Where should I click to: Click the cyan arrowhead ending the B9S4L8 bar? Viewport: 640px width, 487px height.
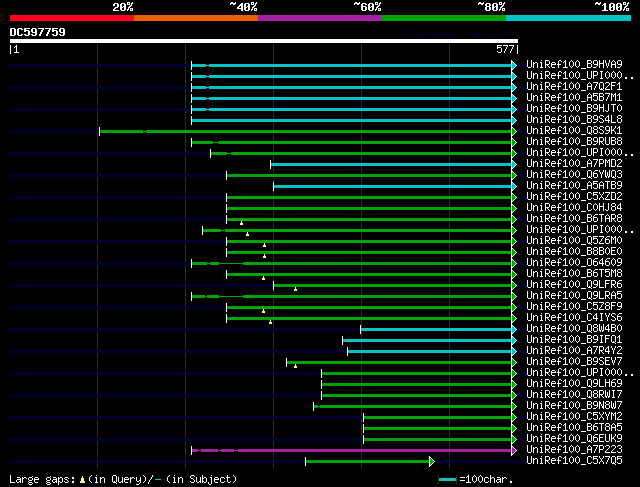click(514, 120)
